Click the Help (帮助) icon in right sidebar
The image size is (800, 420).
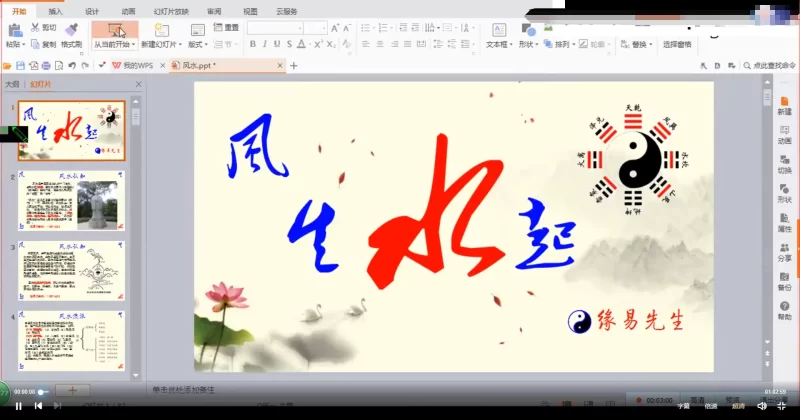784,309
